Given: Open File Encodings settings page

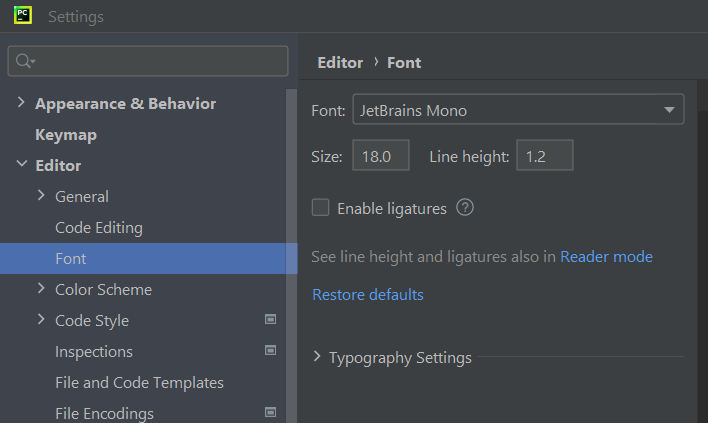Looking at the screenshot, I should point(104,414).
